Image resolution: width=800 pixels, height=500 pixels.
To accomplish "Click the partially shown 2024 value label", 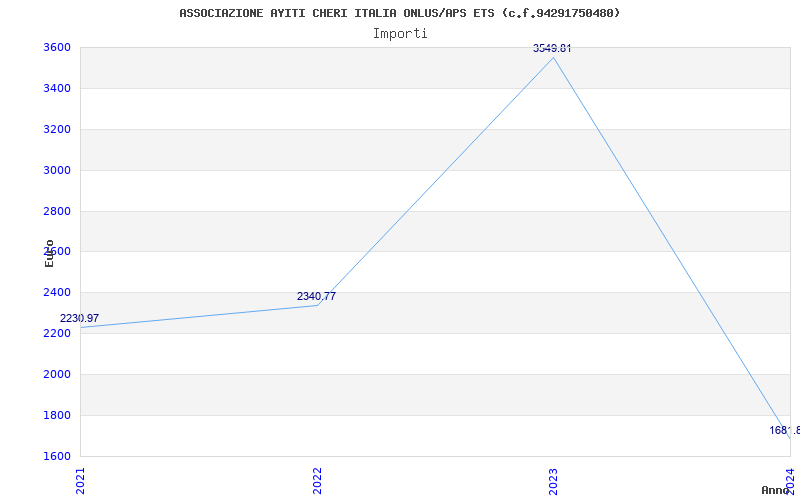I will click(x=785, y=431).
